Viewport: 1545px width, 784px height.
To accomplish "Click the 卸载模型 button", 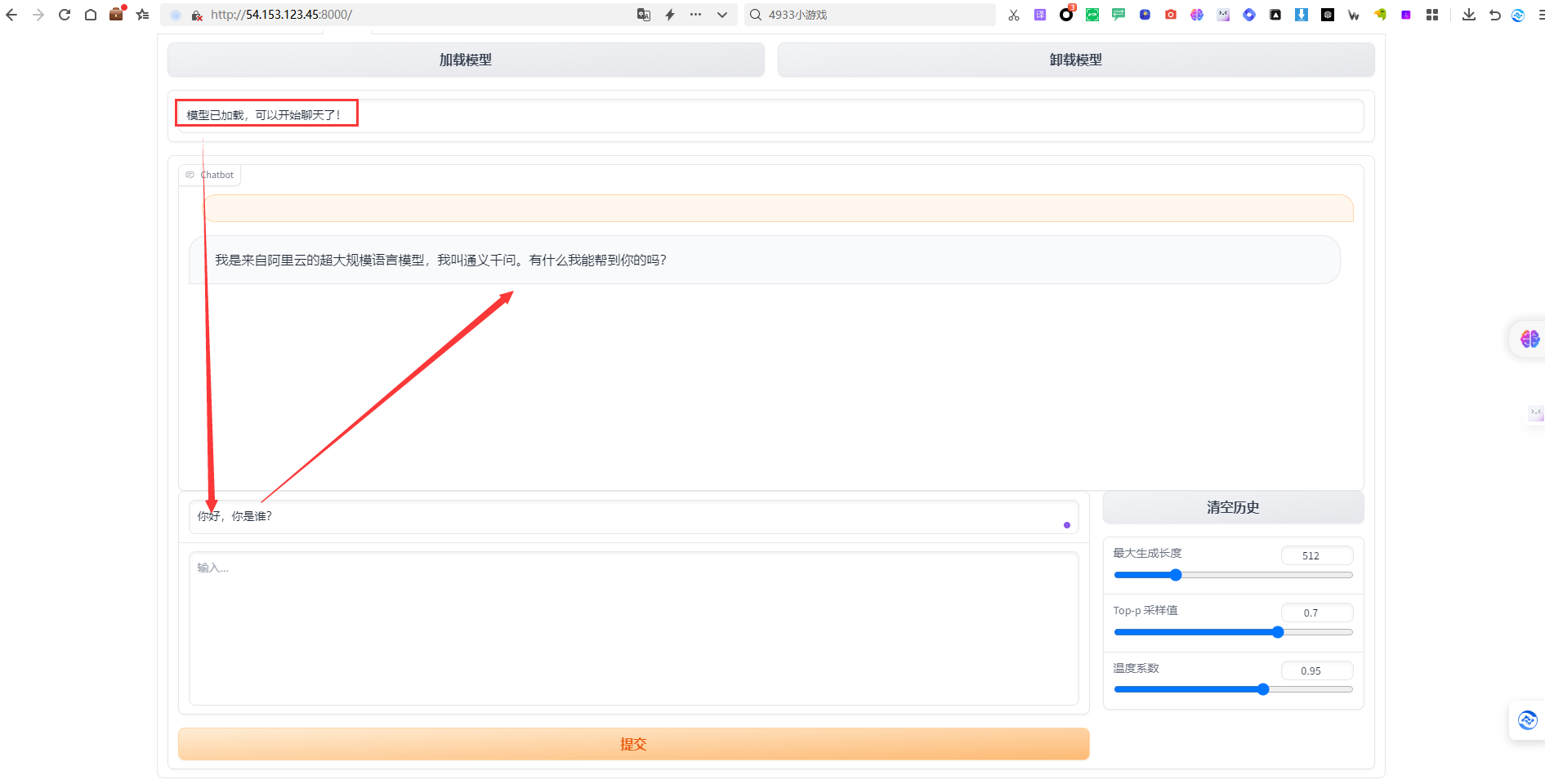I will coord(1075,60).
